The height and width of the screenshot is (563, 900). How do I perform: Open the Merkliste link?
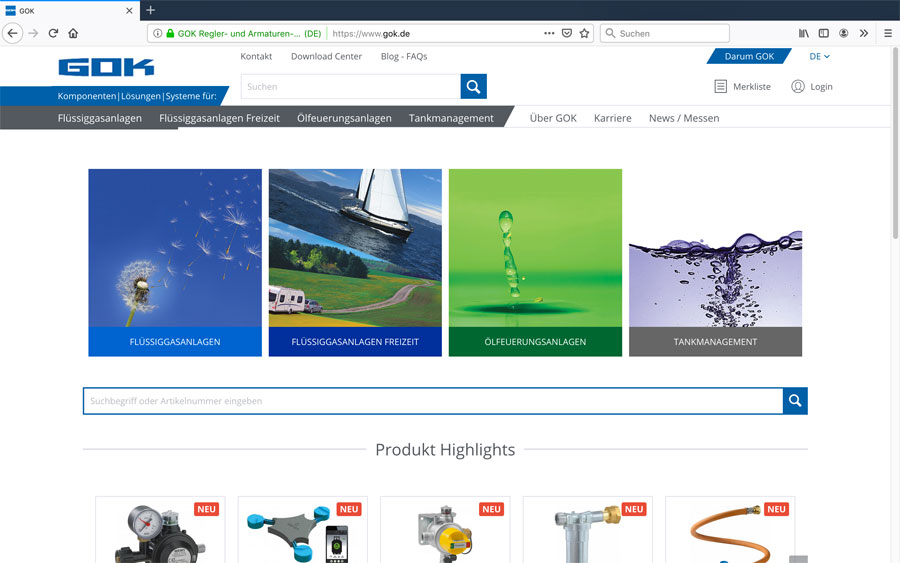click(x=751, y=87)
